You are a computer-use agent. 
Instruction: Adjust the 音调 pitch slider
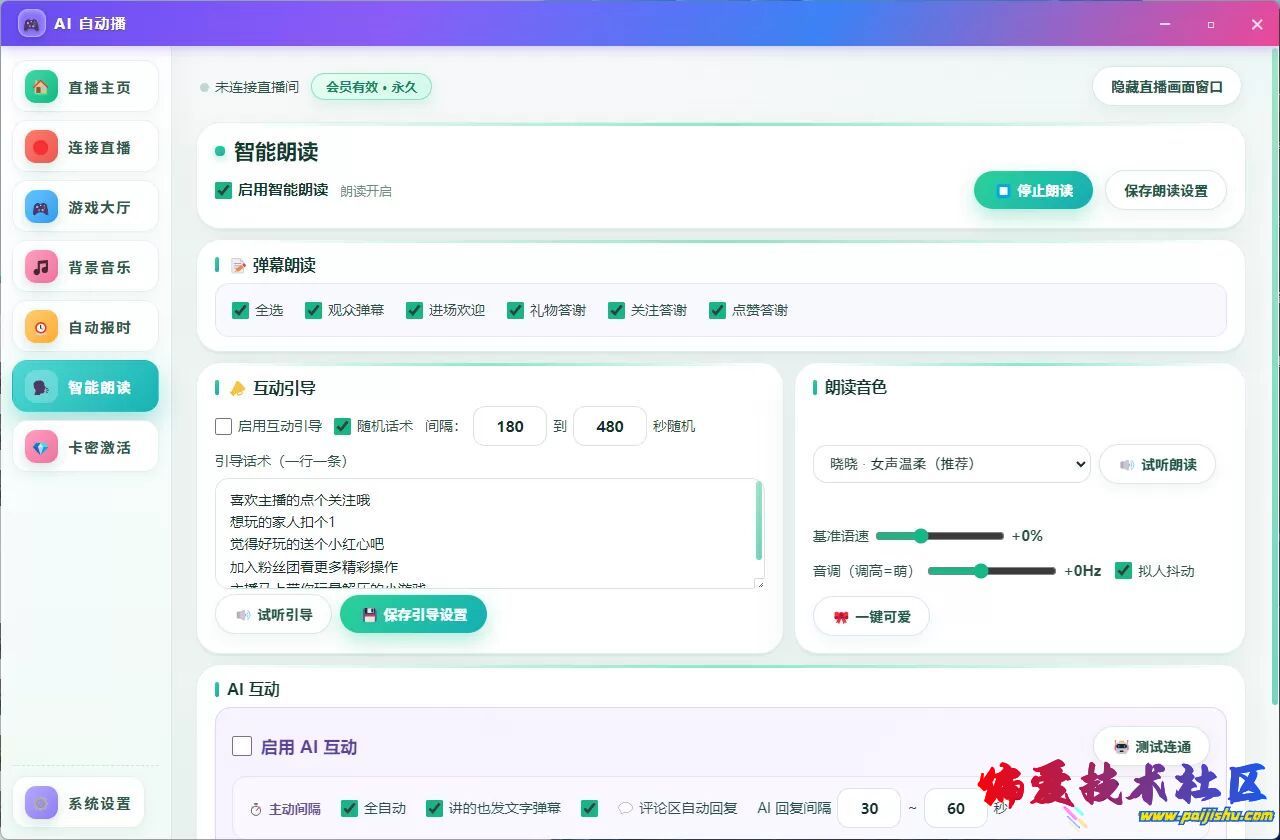coord(991,571)
